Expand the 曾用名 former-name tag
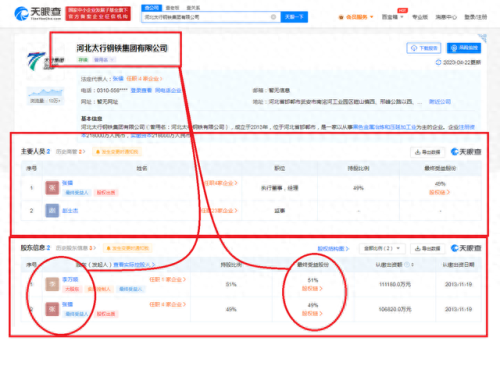Screen dimensions: 500x366 tap(104, 60)
